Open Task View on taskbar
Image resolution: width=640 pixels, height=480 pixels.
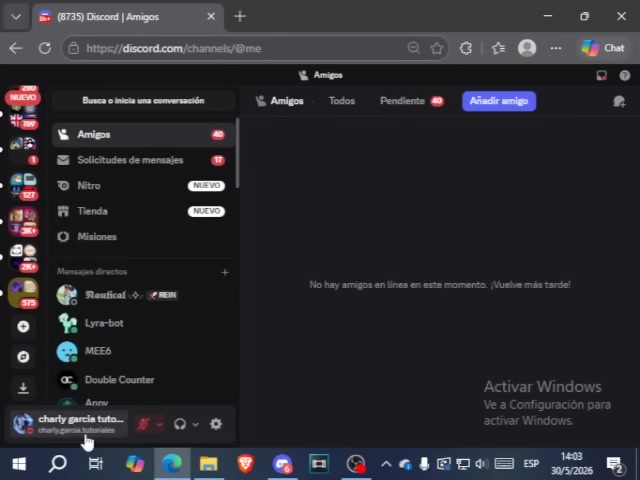[x=96, y=464]
